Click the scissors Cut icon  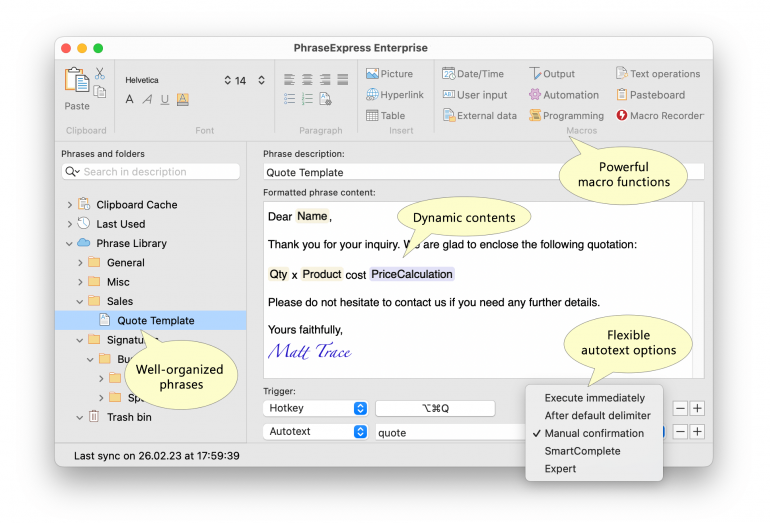tap(100, 73)
